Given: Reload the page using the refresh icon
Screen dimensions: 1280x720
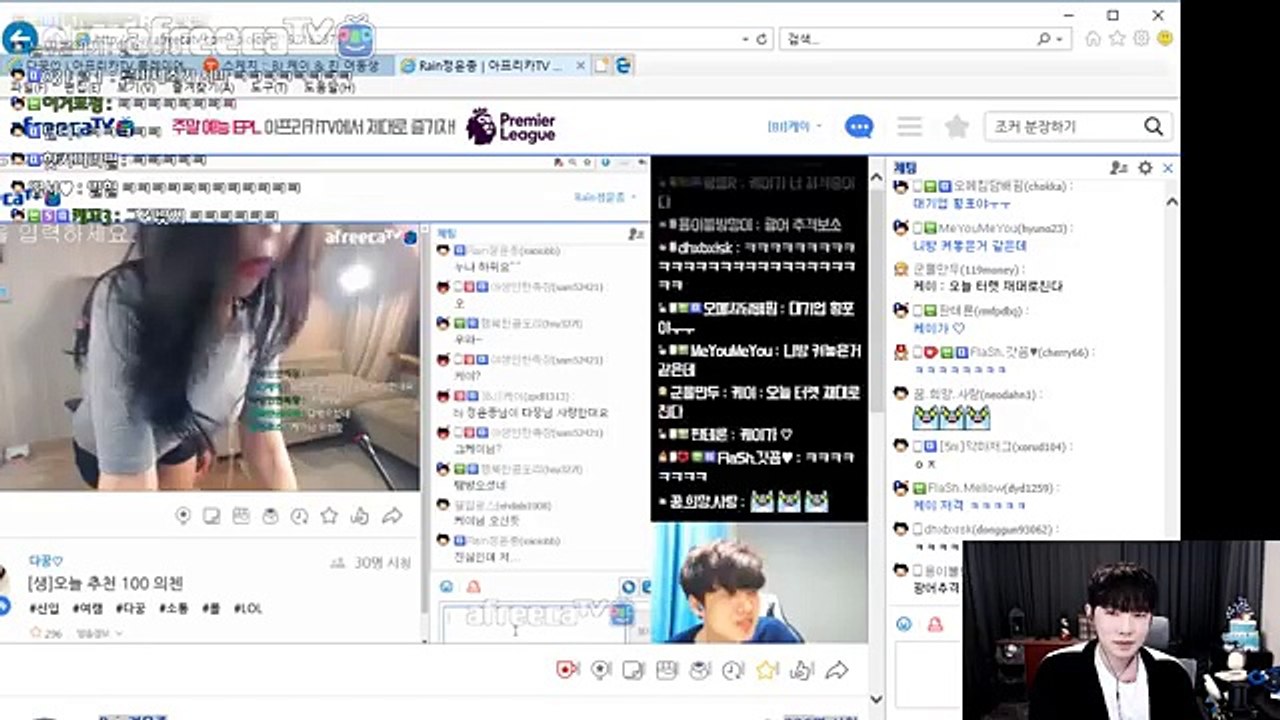Looking at the screenshot, I should pyautogui.click(x=762, y=39).
